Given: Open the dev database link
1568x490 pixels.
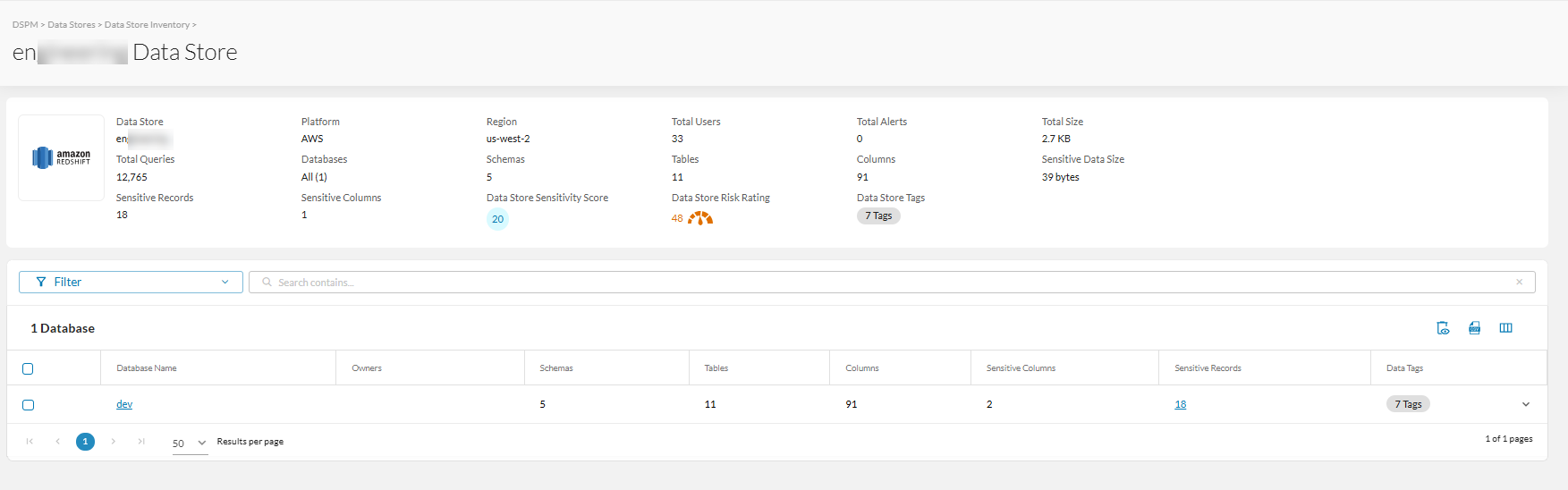Looking at the screenshot, I should pos(124,404).
